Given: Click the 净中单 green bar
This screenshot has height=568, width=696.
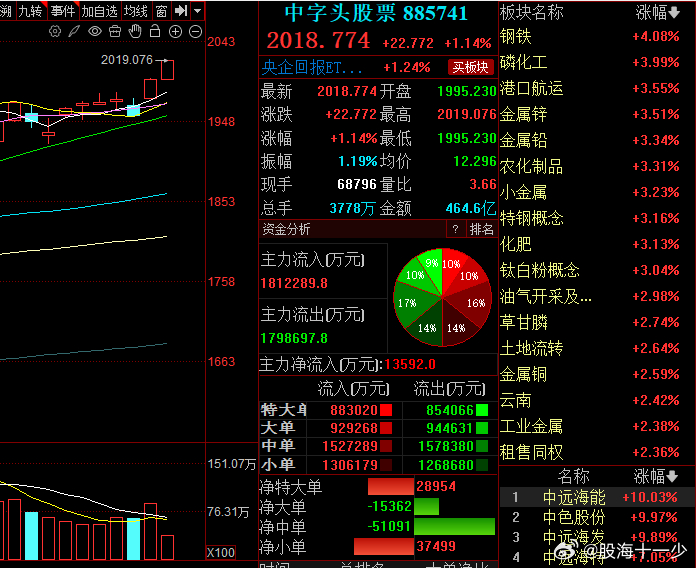Looking at the screenshot, I should (454, 526).
